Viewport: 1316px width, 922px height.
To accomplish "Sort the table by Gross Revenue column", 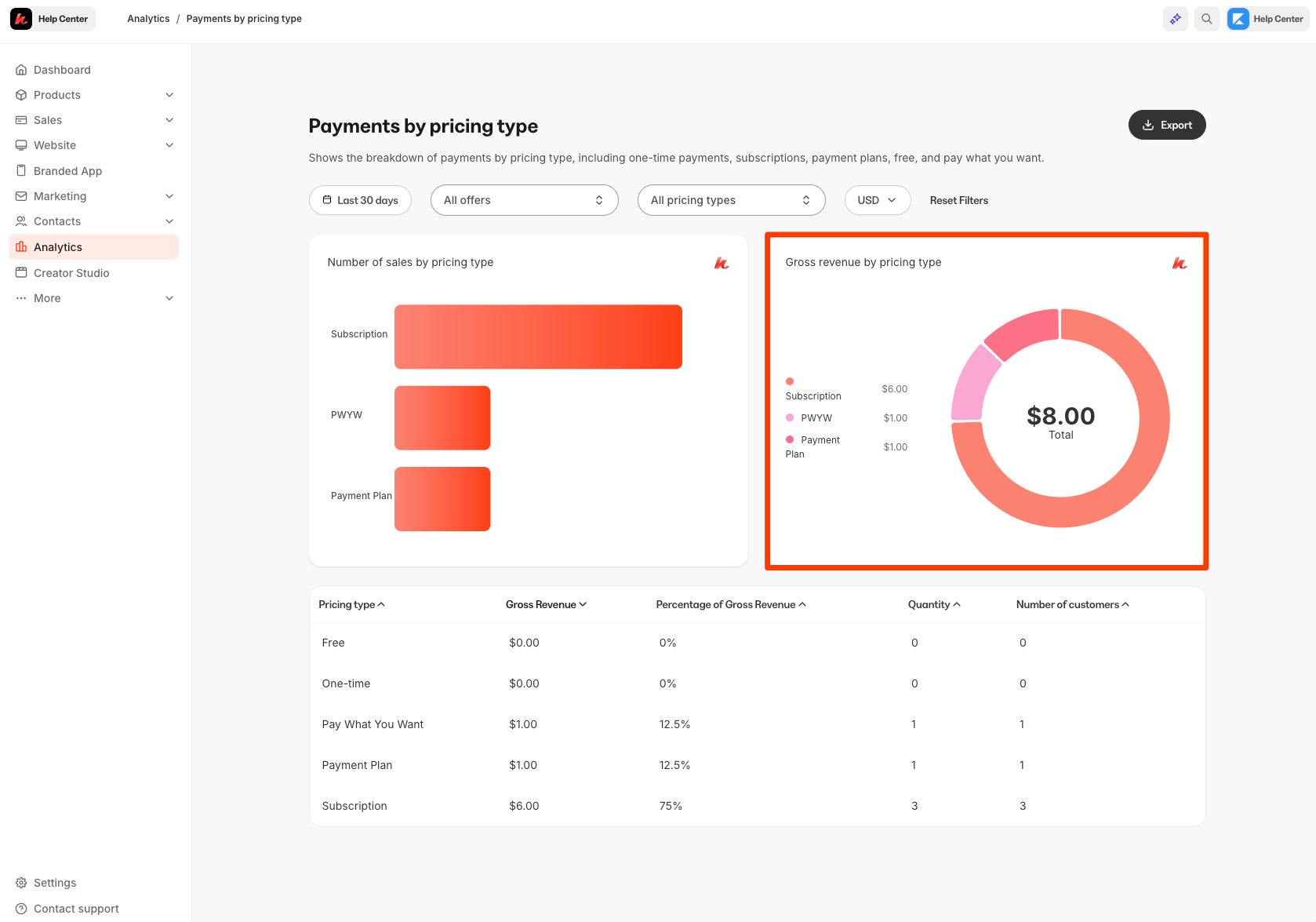I will 546,604.
